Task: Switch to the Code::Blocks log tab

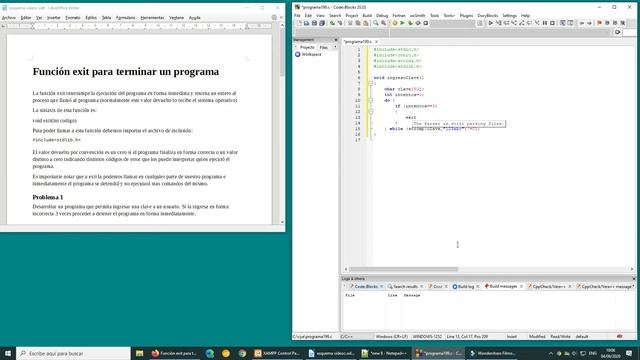Action: point(366,287)
